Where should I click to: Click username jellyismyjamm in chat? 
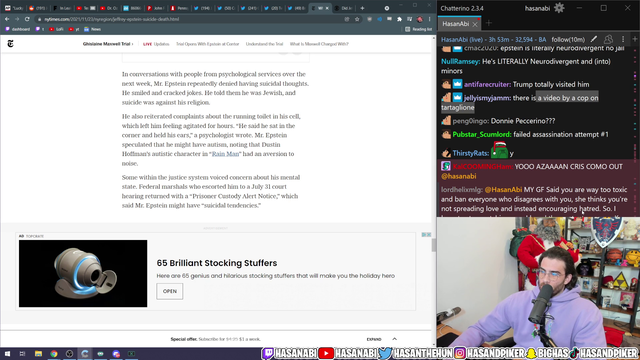(487, 98)
